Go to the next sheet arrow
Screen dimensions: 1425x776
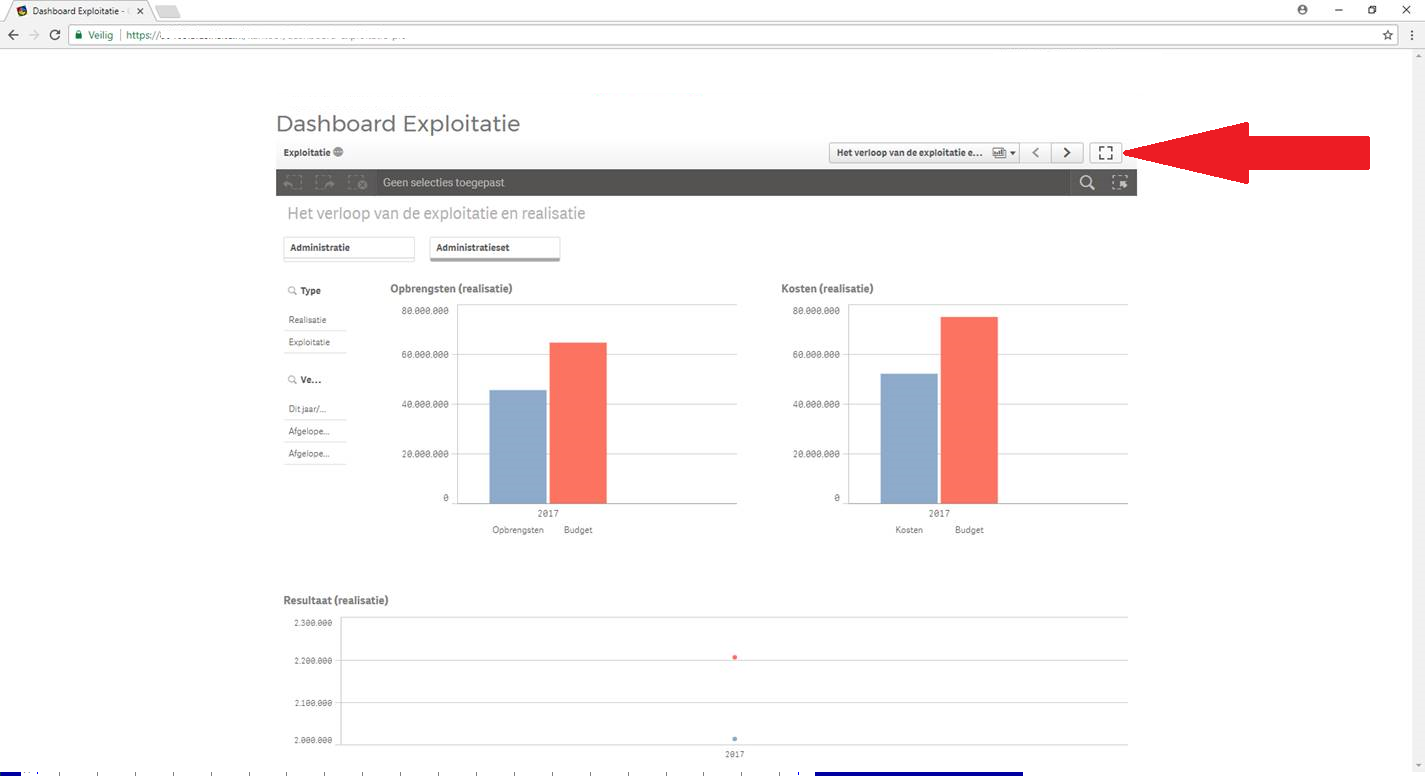1067,153
